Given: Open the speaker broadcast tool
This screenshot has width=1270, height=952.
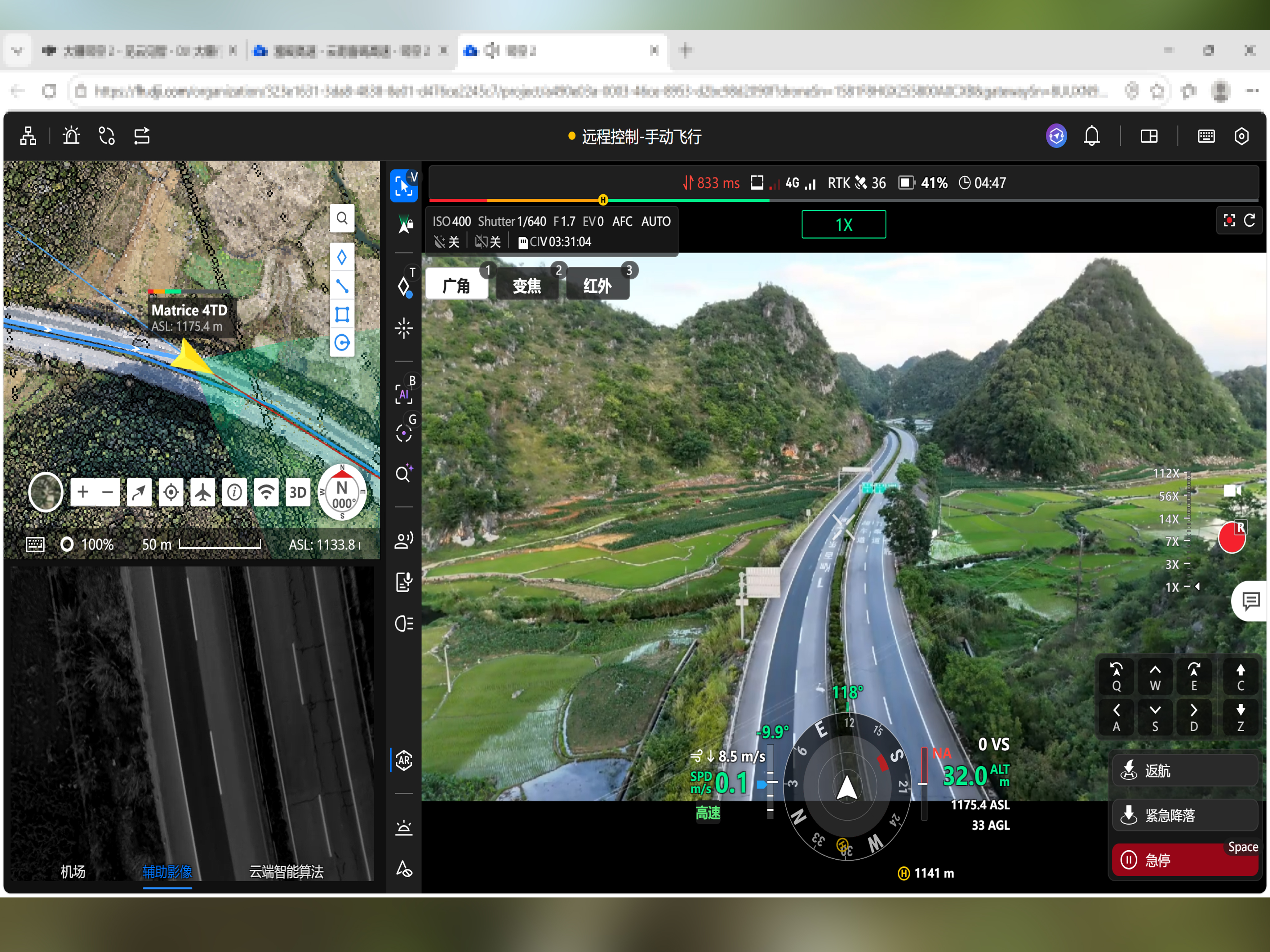Looking at the screenshot, I should [404, 540].
